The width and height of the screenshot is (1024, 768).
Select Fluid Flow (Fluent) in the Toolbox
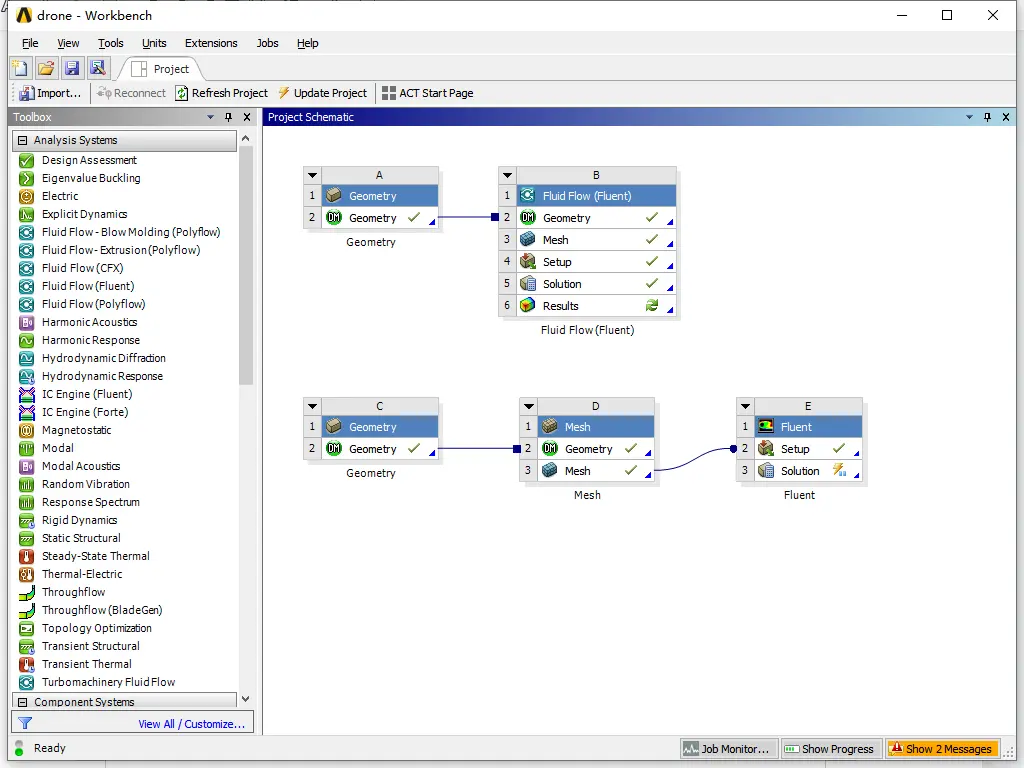[x=88, y=286]
